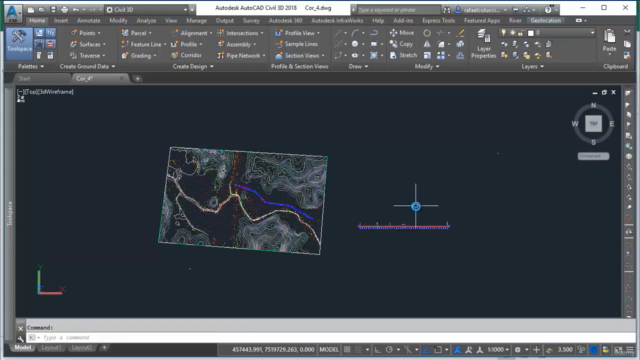Viewport: 640px width, 360px height.
Task: Toggle the layer on/off light bulb
Action: [x=504, y=33]
